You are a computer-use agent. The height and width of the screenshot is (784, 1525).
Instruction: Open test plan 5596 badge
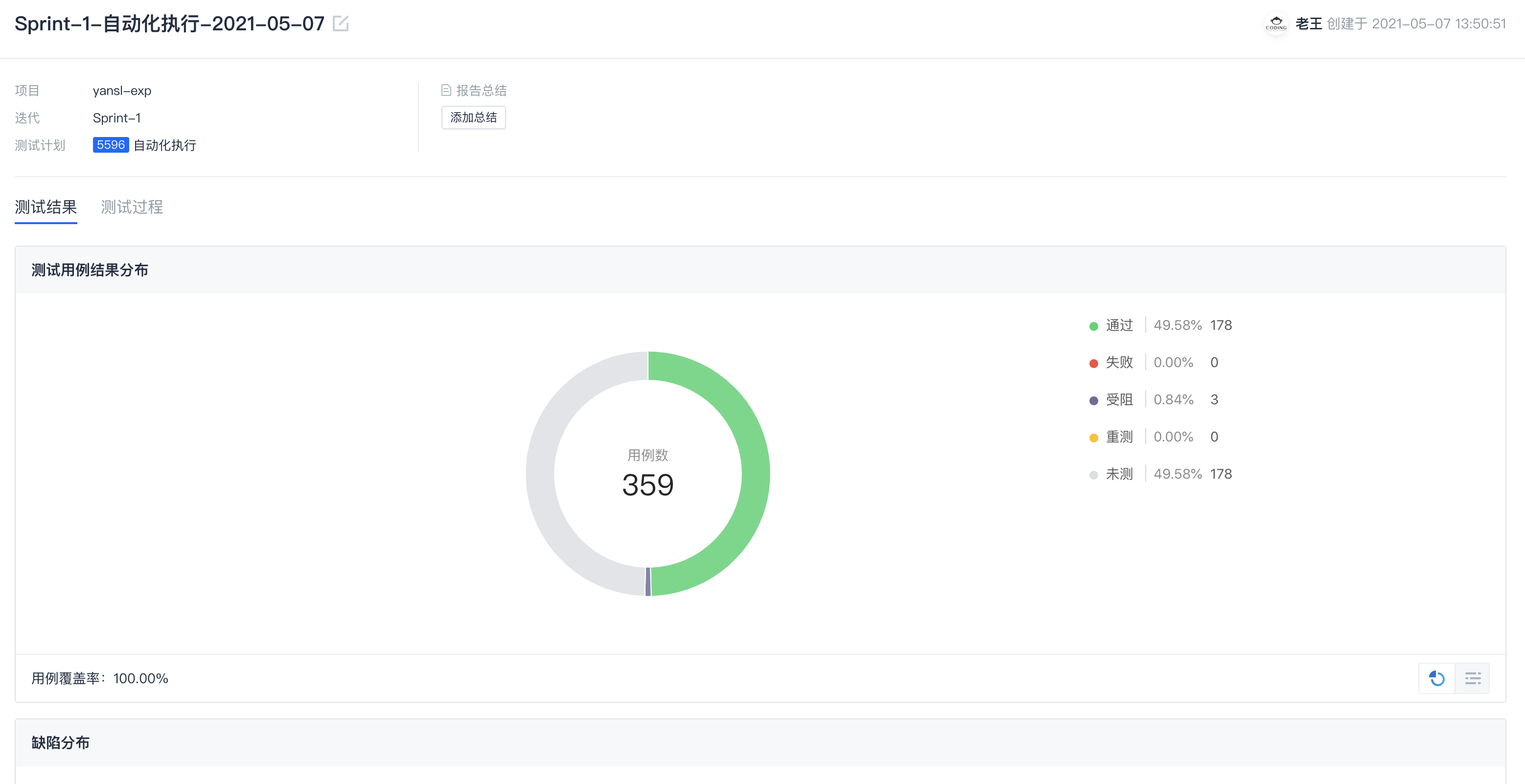(111, 145)
